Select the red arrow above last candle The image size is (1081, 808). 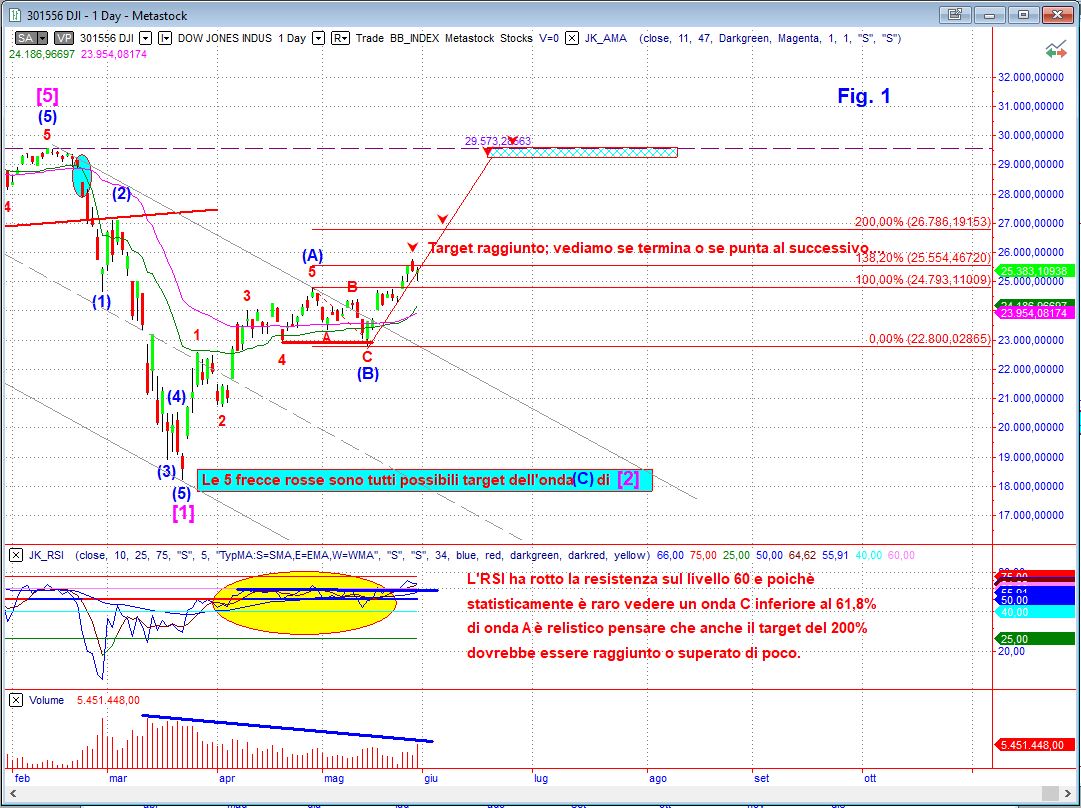412,248
